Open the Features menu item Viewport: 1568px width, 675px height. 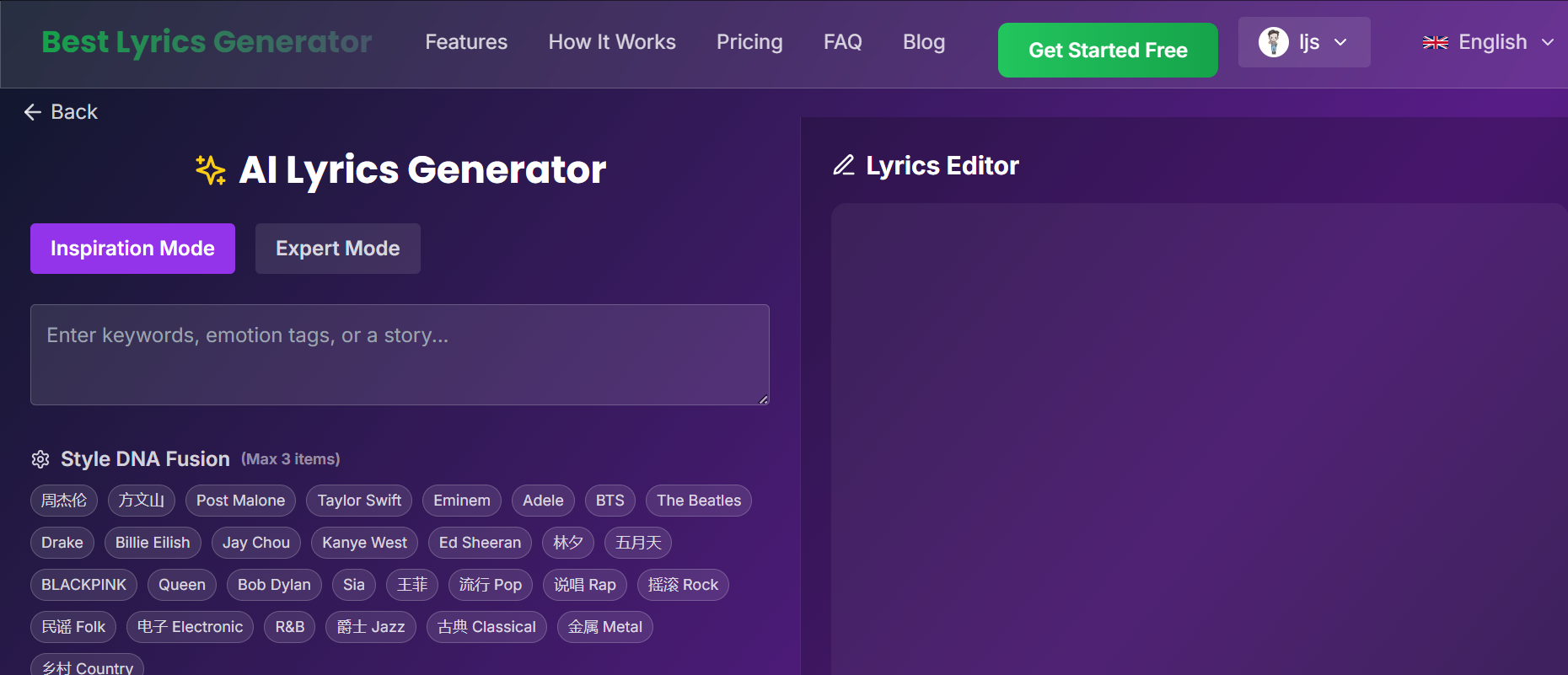tap(466, 42)
